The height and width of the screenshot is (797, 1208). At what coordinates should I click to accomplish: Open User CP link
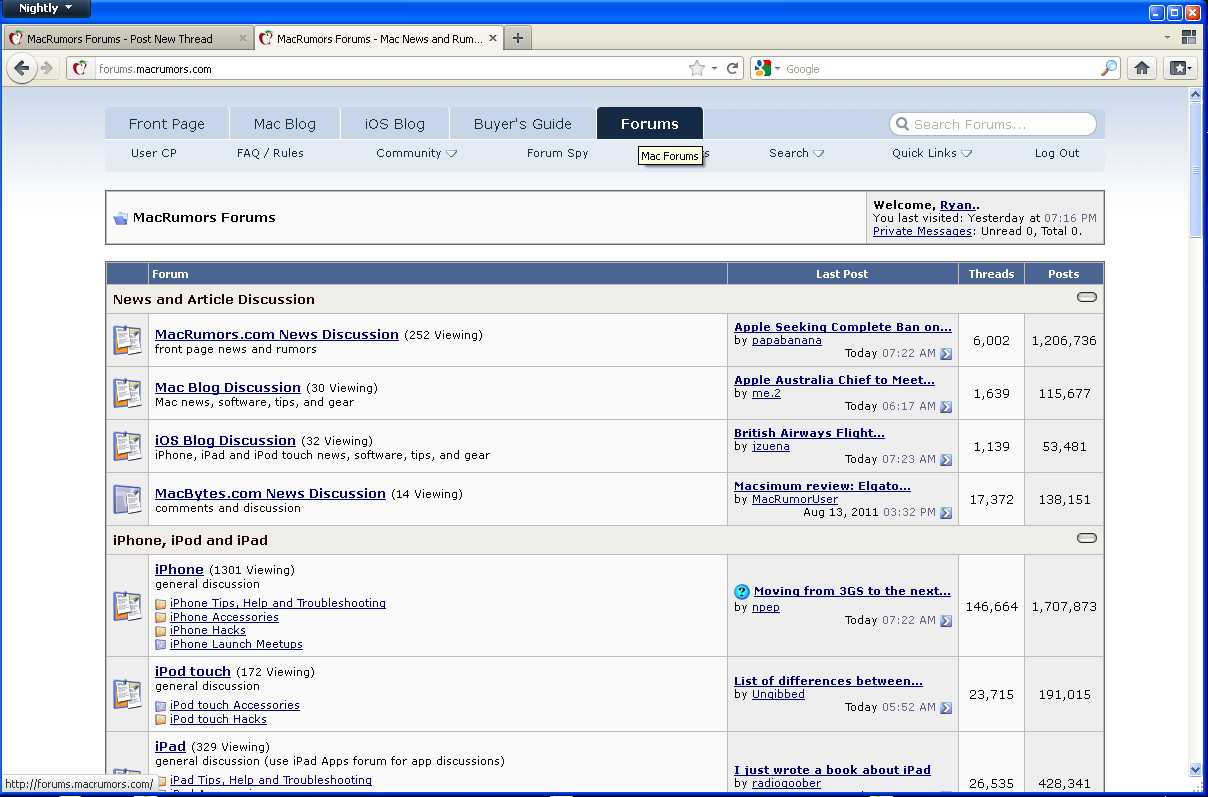(x=154, y=153)
